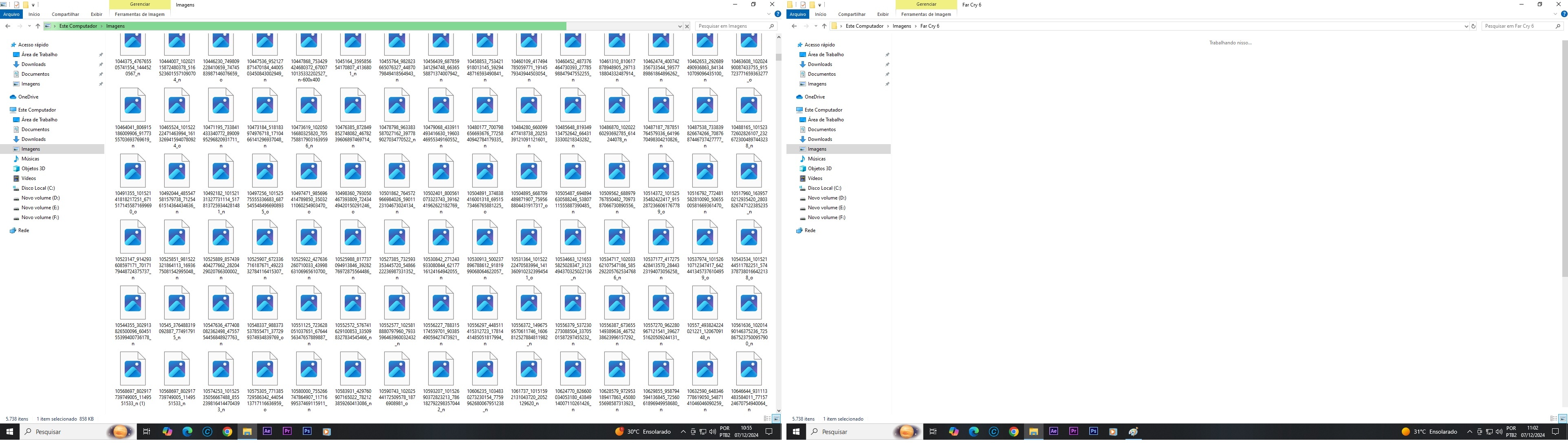
Task: Open address history dropdown in Far Cry 6 window
Action: [x=1466, y=26]
